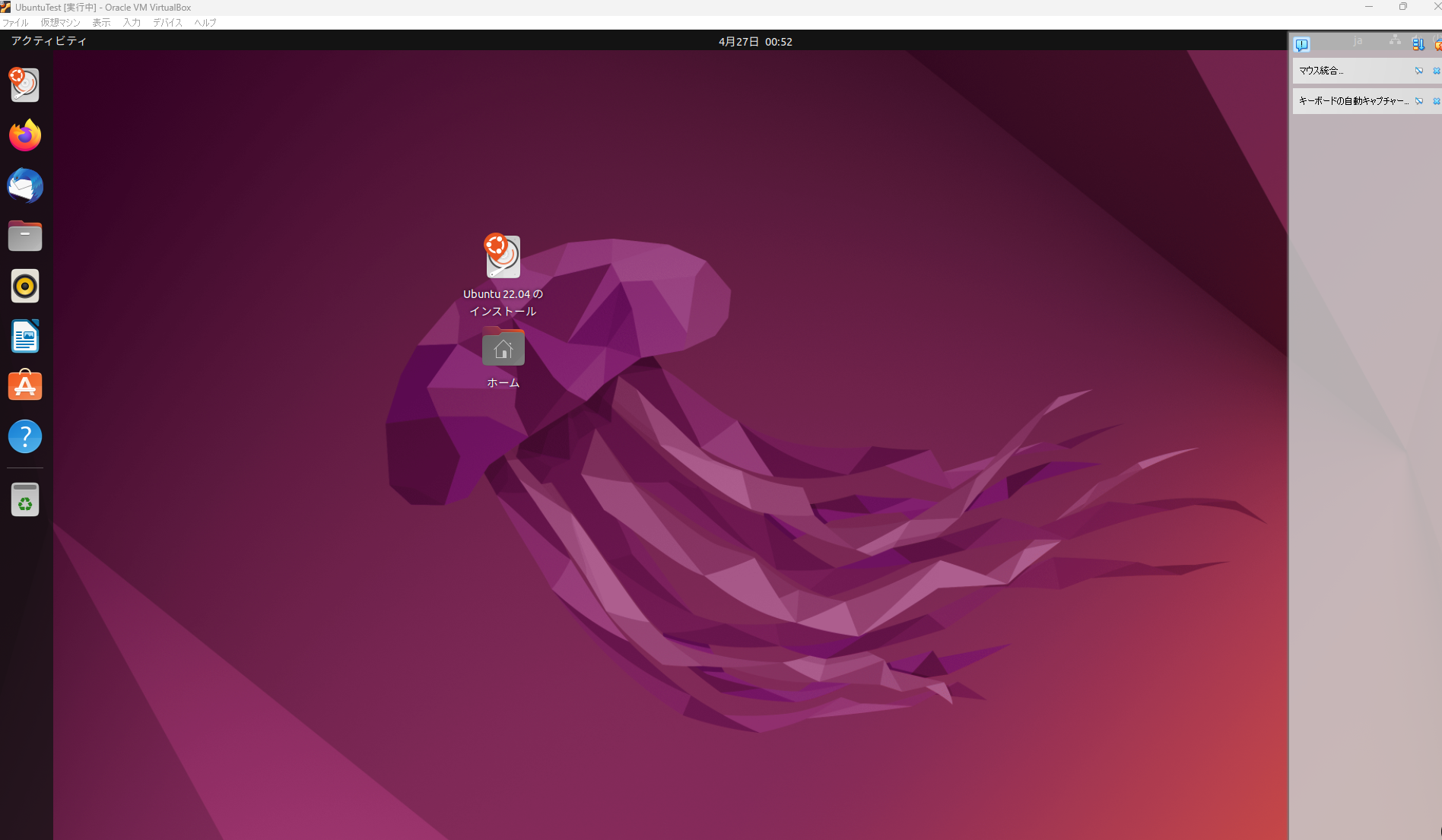This screenshot has width=1442, height=840.
Task: Toggle do-not-show for the マウス統合 message
Action: coord(1419,71)
